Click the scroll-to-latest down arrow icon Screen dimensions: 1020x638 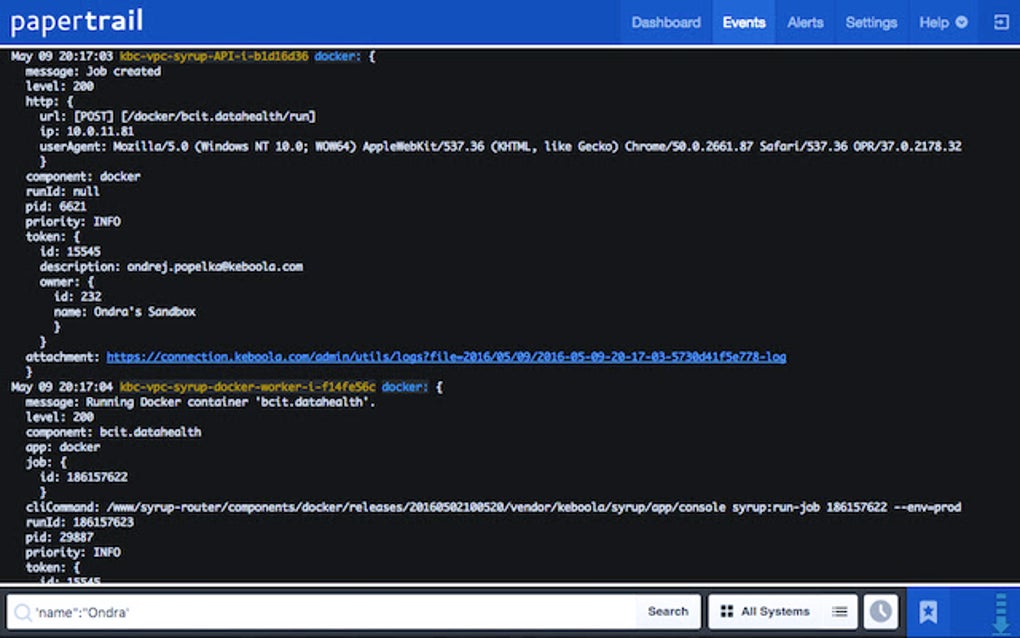(x=1000, y=612)
